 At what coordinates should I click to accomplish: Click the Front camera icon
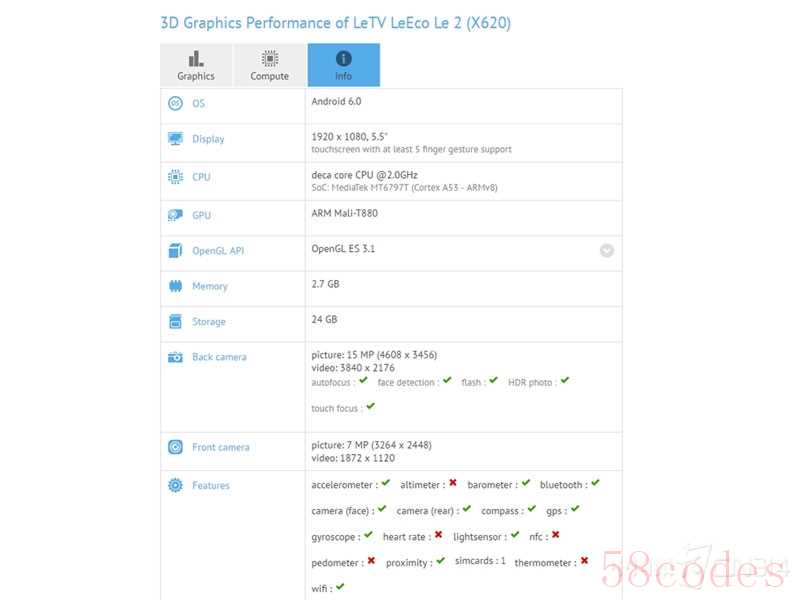click(x=175, y=447)
